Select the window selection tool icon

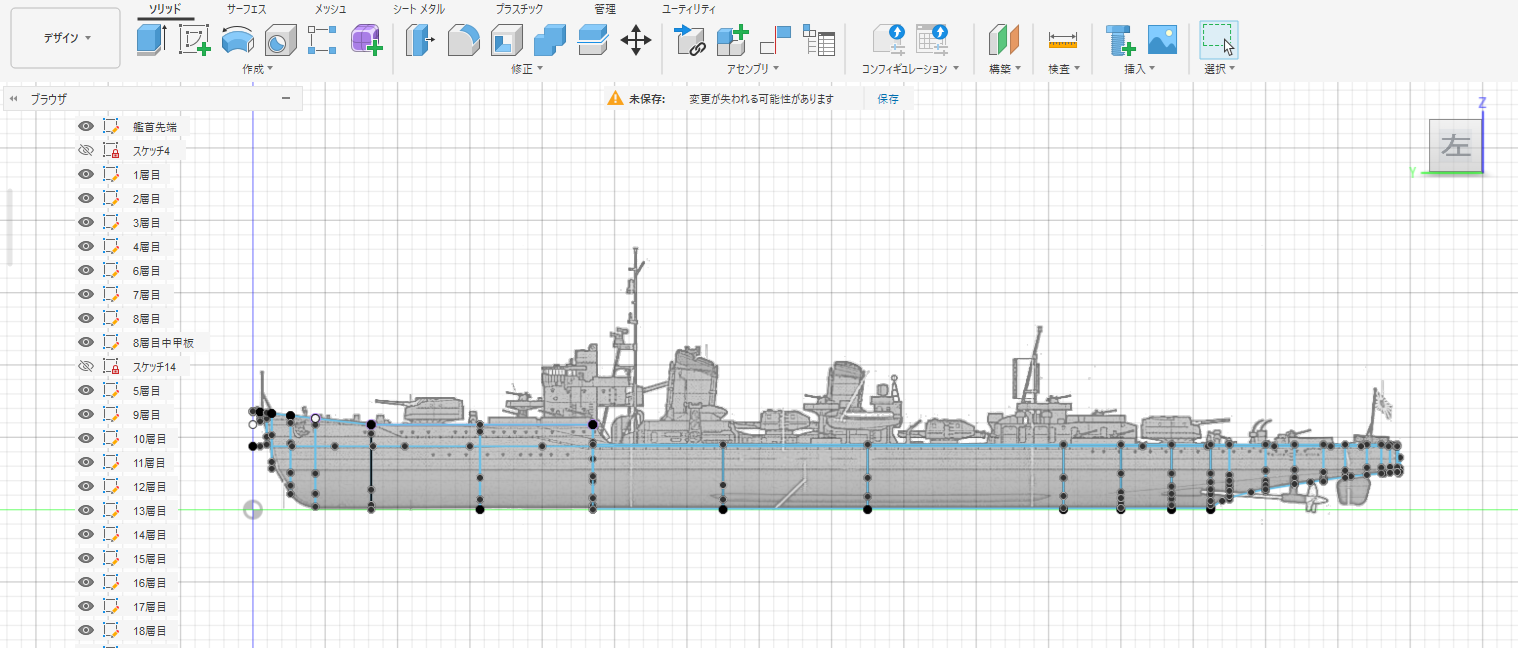tap(1218, 40)
